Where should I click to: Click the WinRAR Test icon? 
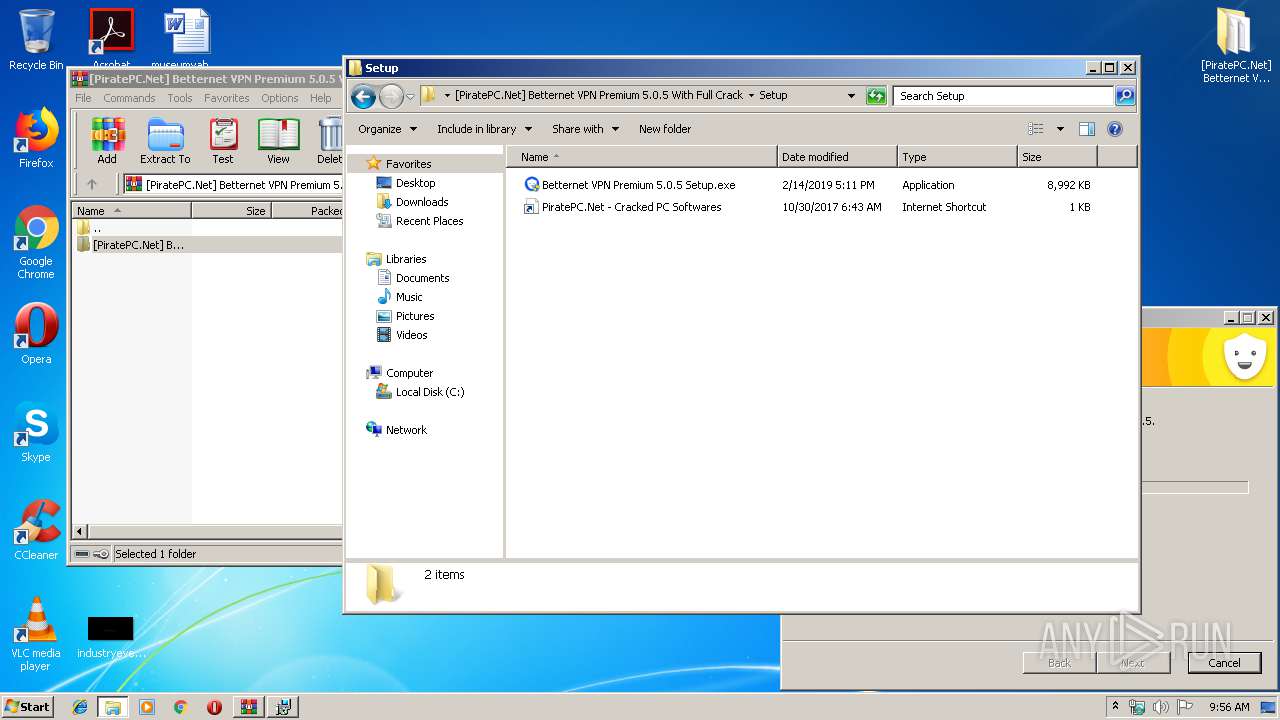click(223, 141)
